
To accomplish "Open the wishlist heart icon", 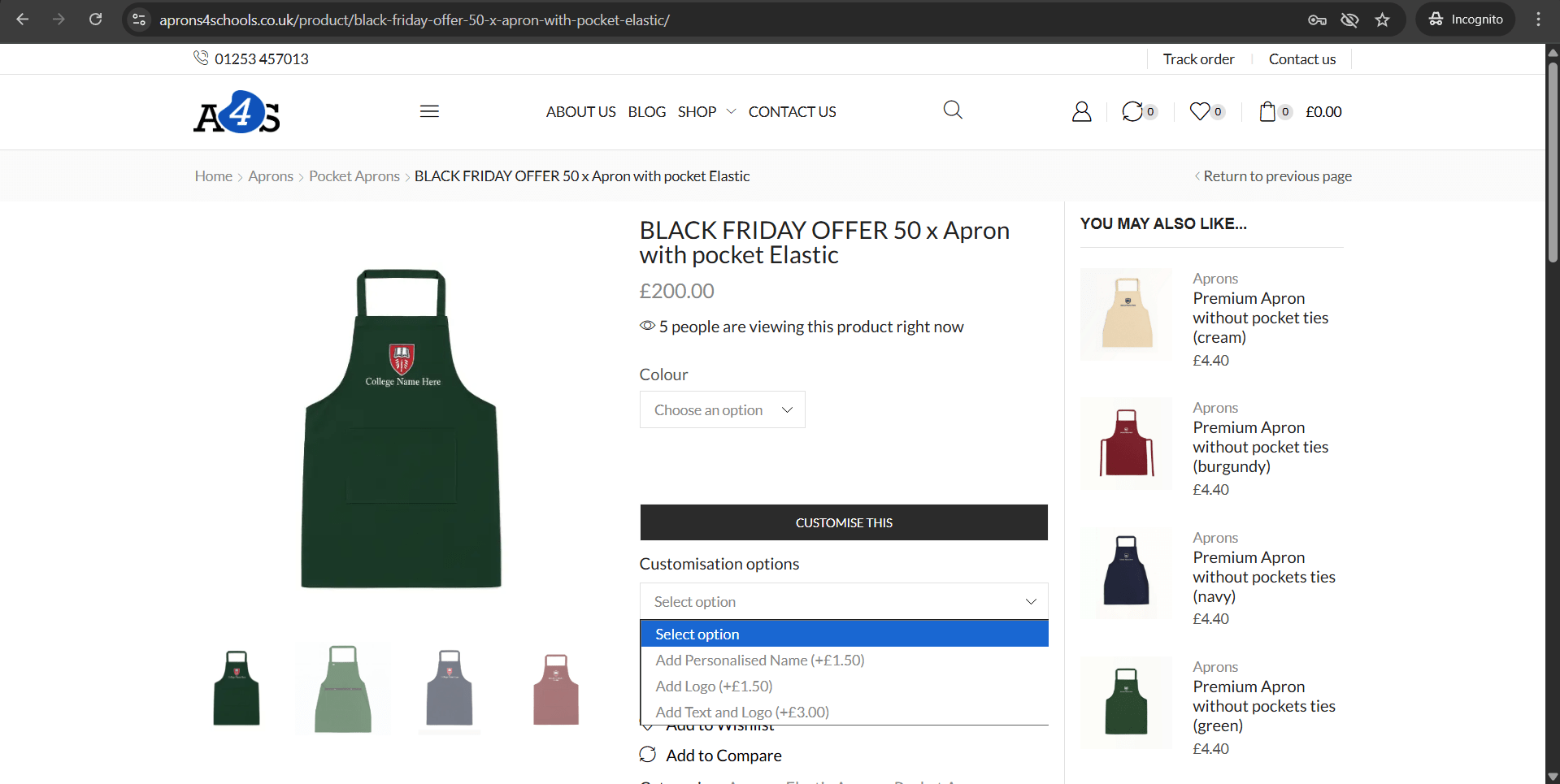I will (1200, 111).
